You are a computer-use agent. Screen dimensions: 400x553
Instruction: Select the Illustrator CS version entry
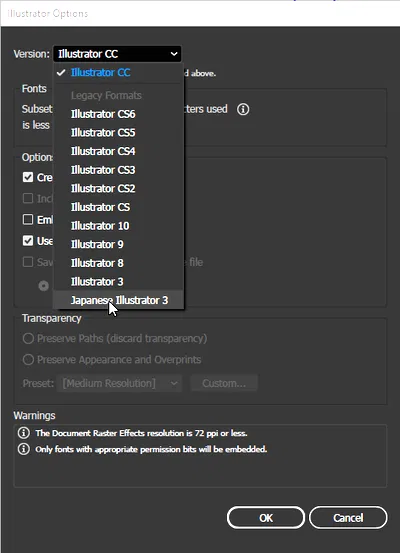[118, 207]
